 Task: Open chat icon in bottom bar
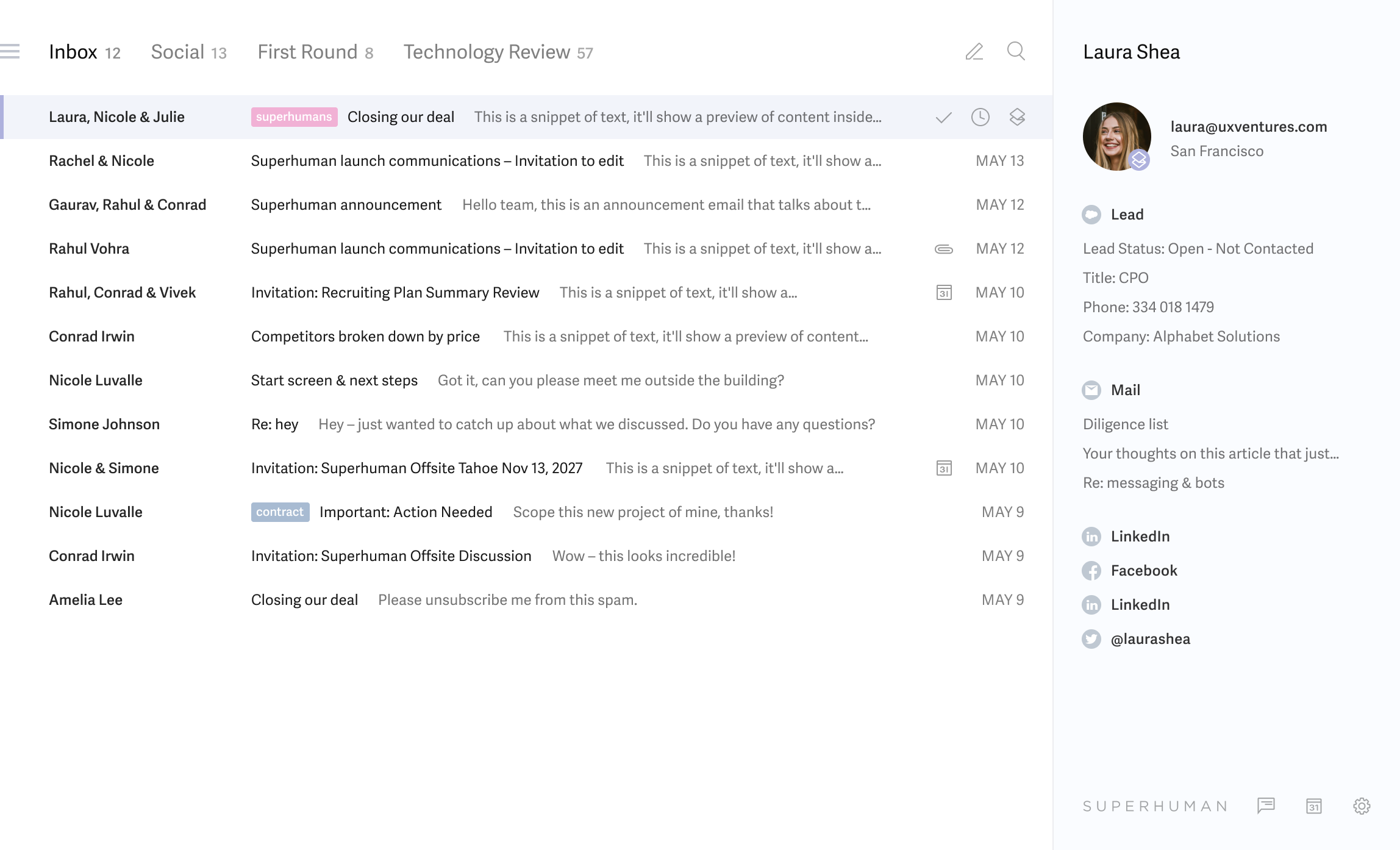(1266, 806)
